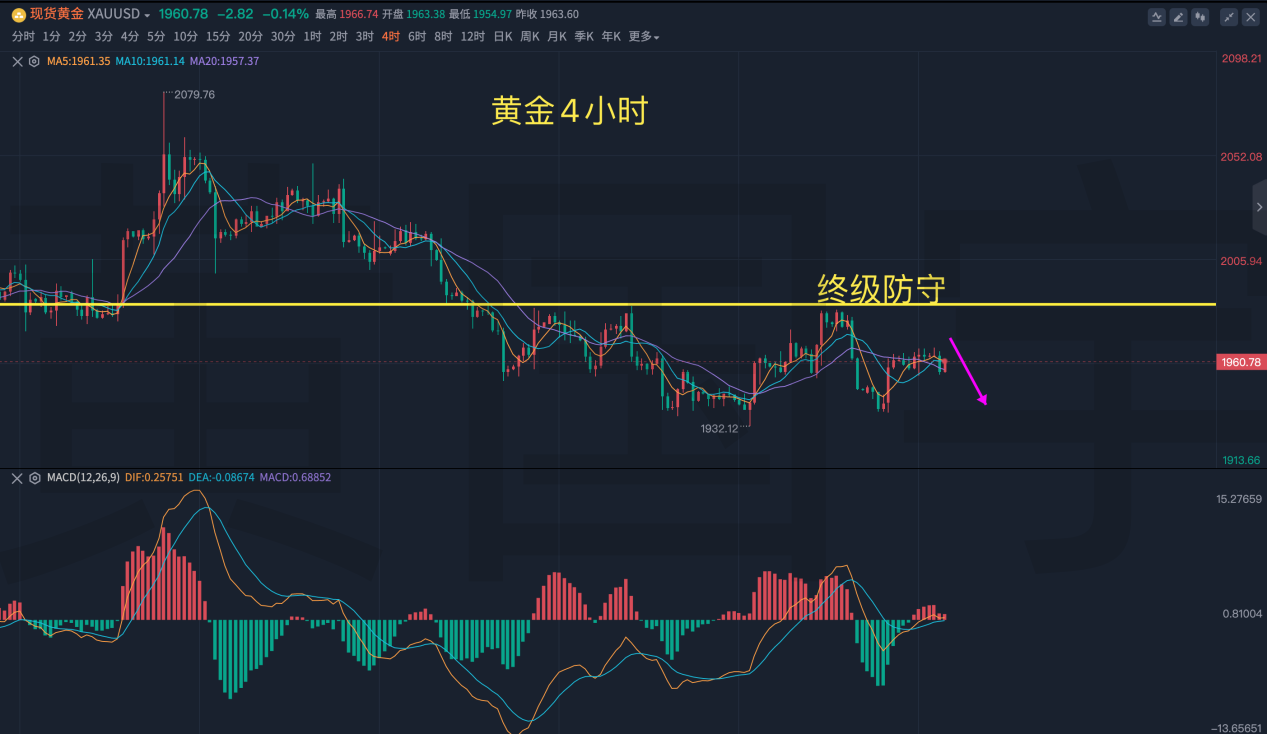Click the collapse arrows fullscreen icon
This screenshot has width=1267, height=734.
pyautogui.click(x=1229, y=16)
